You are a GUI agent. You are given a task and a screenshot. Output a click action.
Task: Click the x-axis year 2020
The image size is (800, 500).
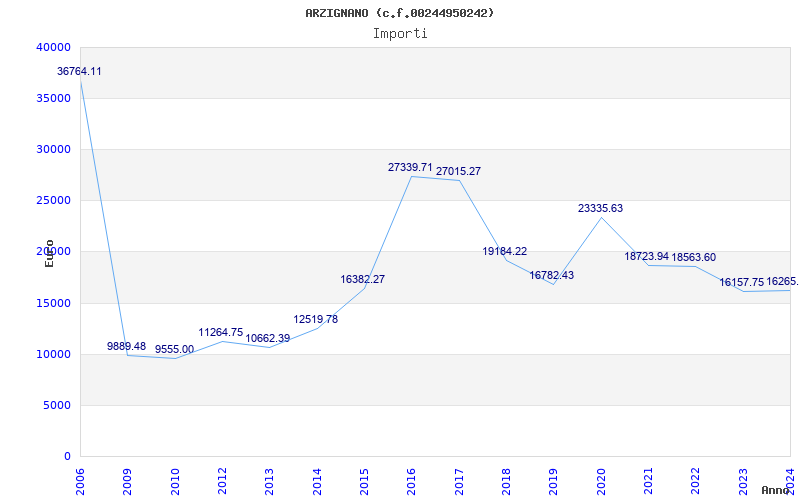(x=601, y=482)
